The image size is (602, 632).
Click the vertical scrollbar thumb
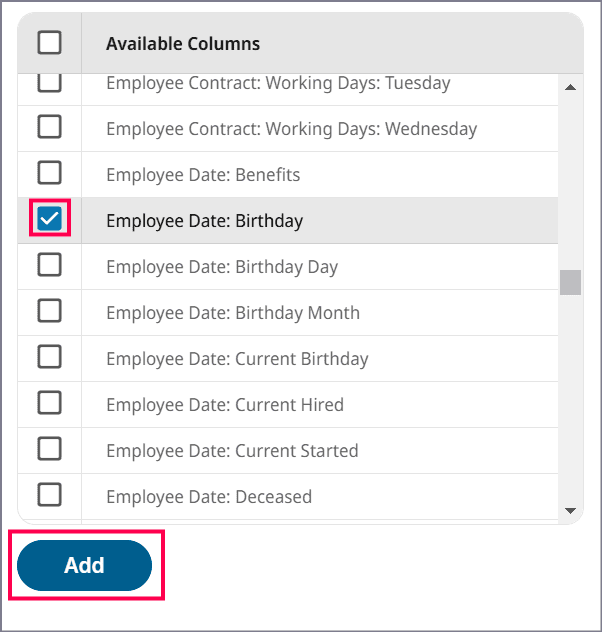pos(570,282)
